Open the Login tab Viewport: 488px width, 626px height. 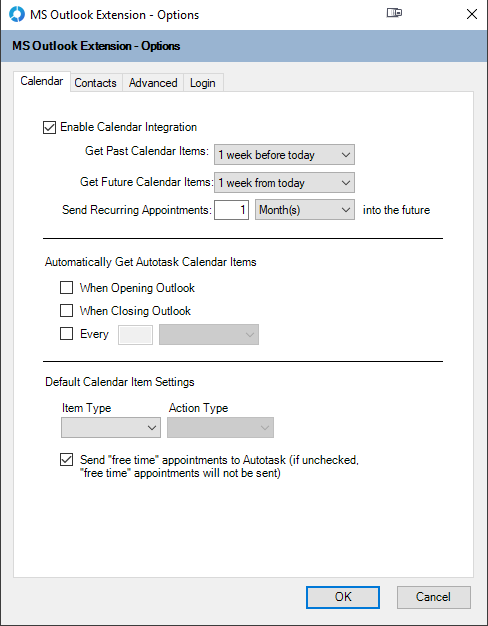tap(203, 83)
